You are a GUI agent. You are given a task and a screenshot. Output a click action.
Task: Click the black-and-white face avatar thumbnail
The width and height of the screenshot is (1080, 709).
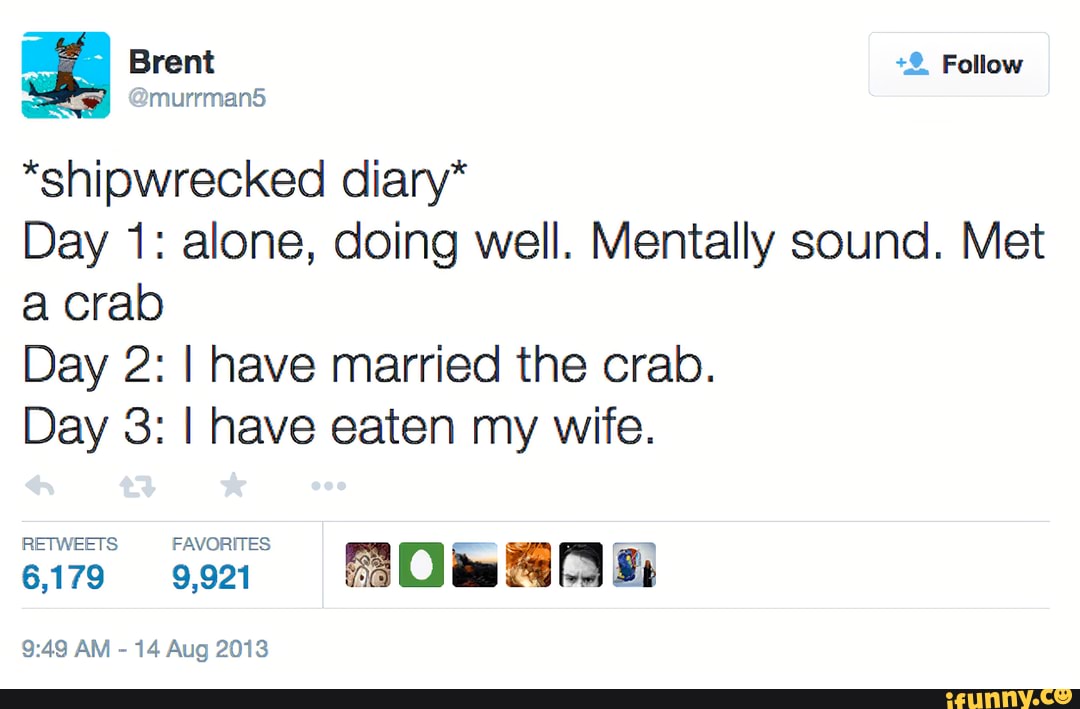[x=581, y=565]
